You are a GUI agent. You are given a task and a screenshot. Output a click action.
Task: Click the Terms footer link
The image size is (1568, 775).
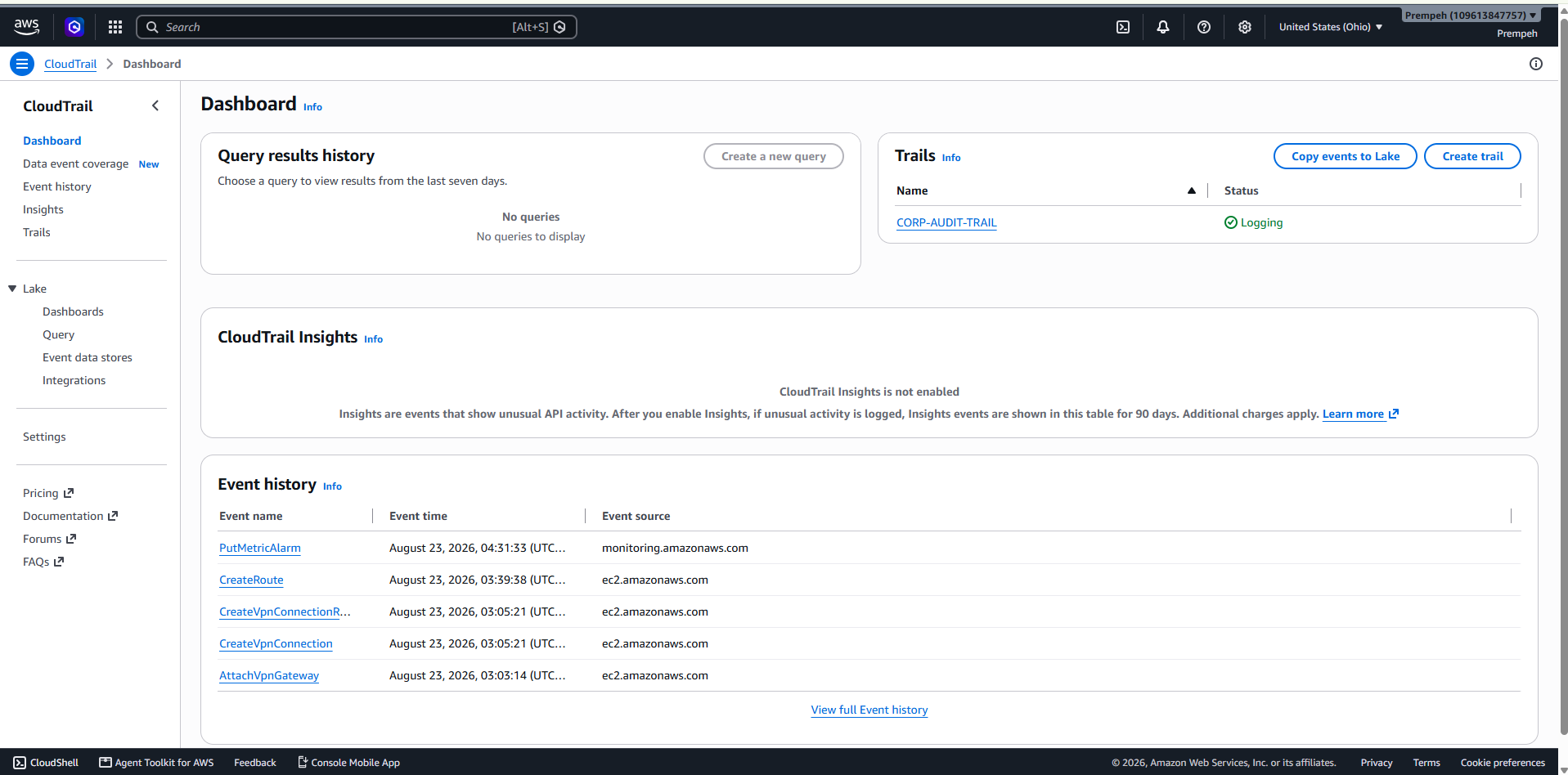1426,763
